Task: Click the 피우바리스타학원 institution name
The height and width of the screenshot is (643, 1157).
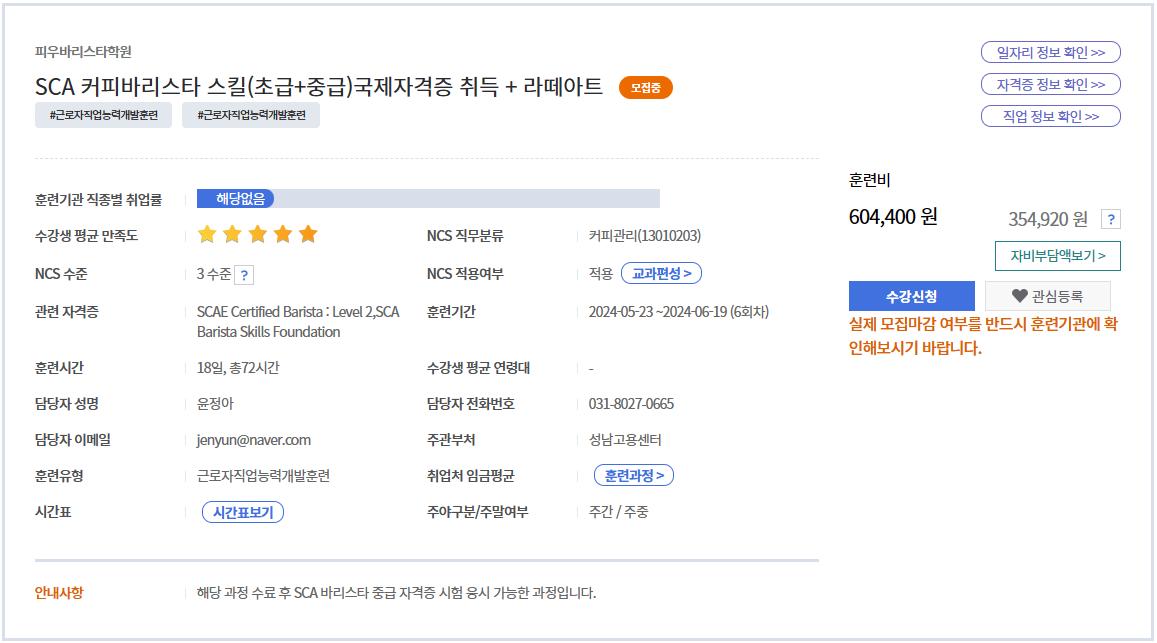Action: point(83,52)
